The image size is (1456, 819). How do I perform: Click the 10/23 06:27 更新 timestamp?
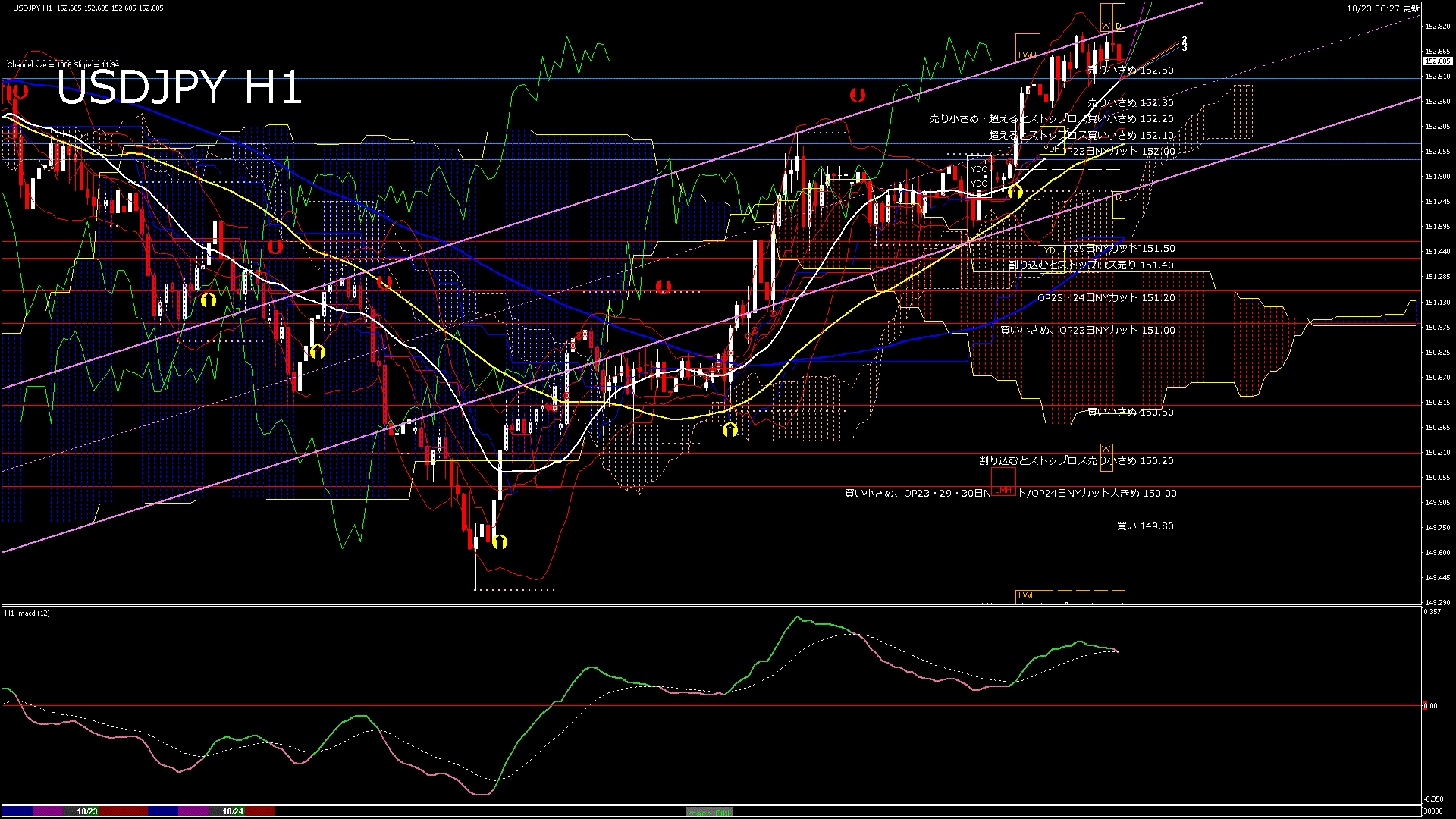pyautogui.click(x=1382, y=8)
